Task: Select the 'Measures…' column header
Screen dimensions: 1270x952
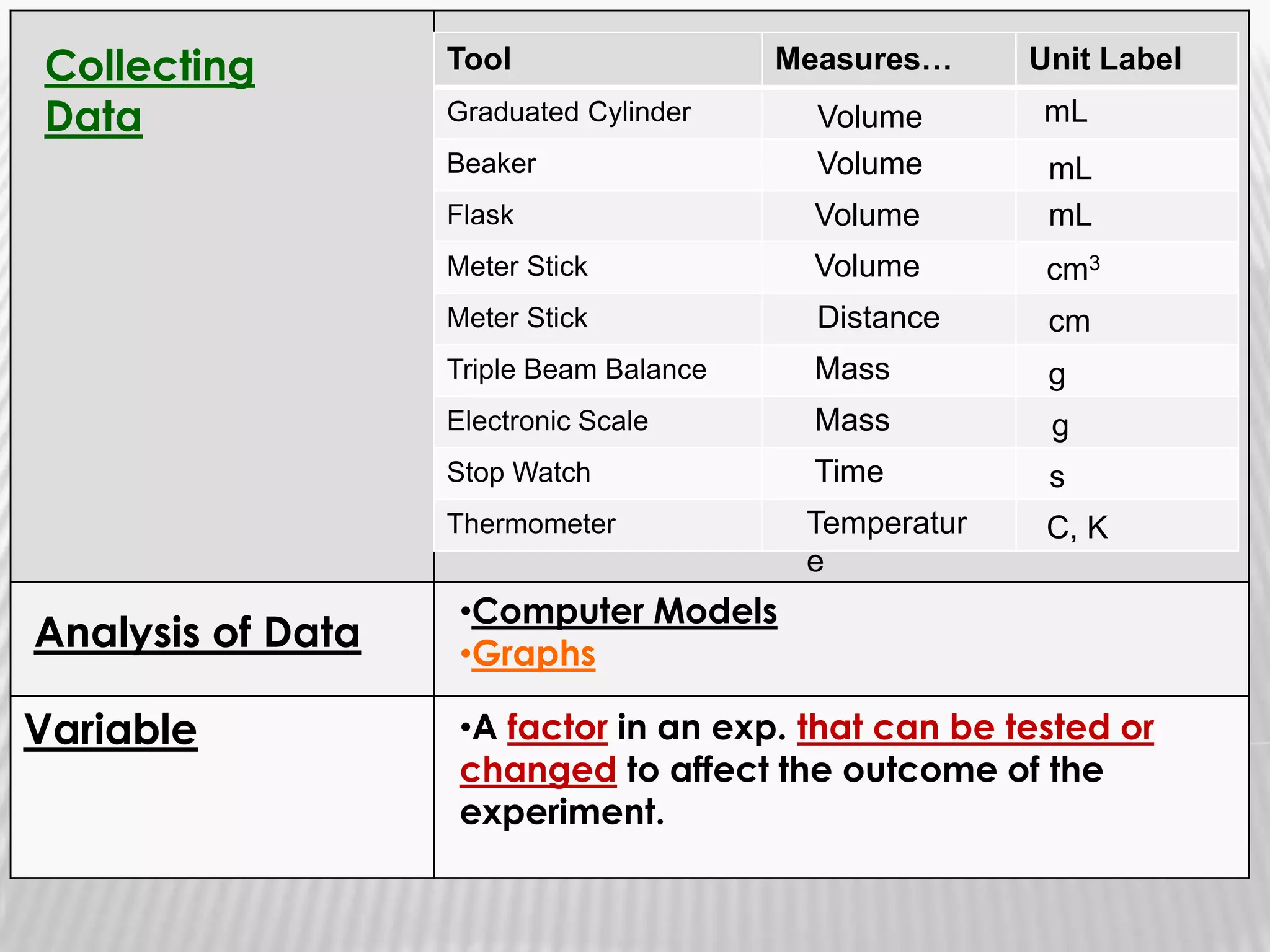Action: pyautogui.click(x=889, y=59)
